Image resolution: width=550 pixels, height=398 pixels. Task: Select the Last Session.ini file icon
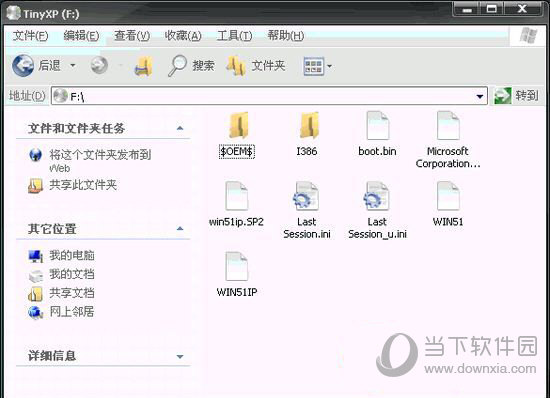tap(306, 196)
